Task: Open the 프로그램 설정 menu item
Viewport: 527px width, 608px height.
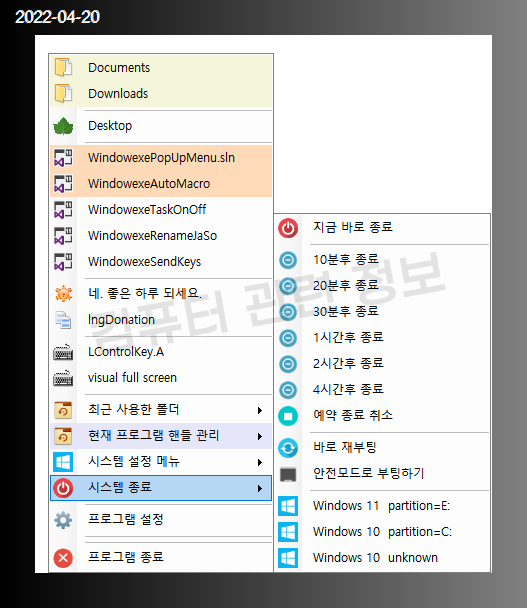Action: (161, 520)
